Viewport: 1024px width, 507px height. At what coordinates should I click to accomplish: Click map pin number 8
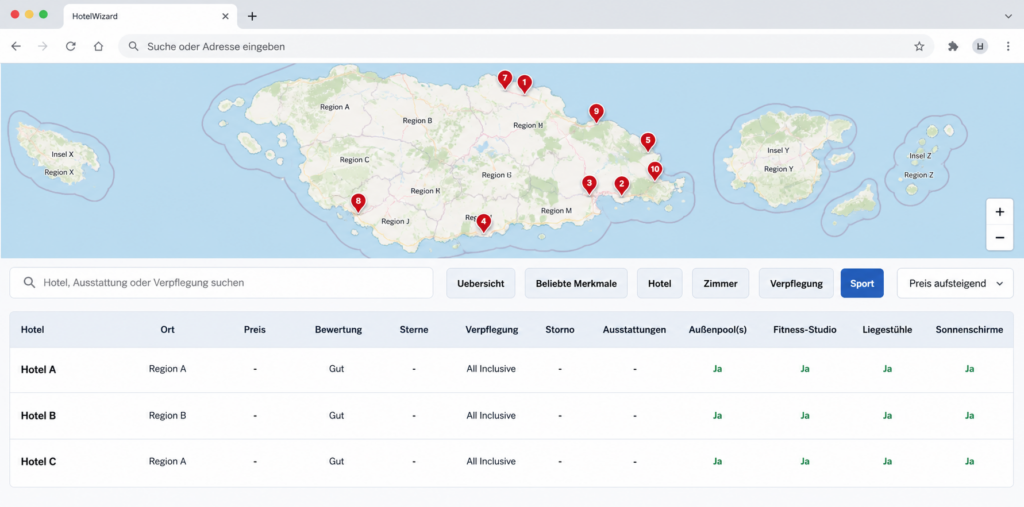[357, 202]
